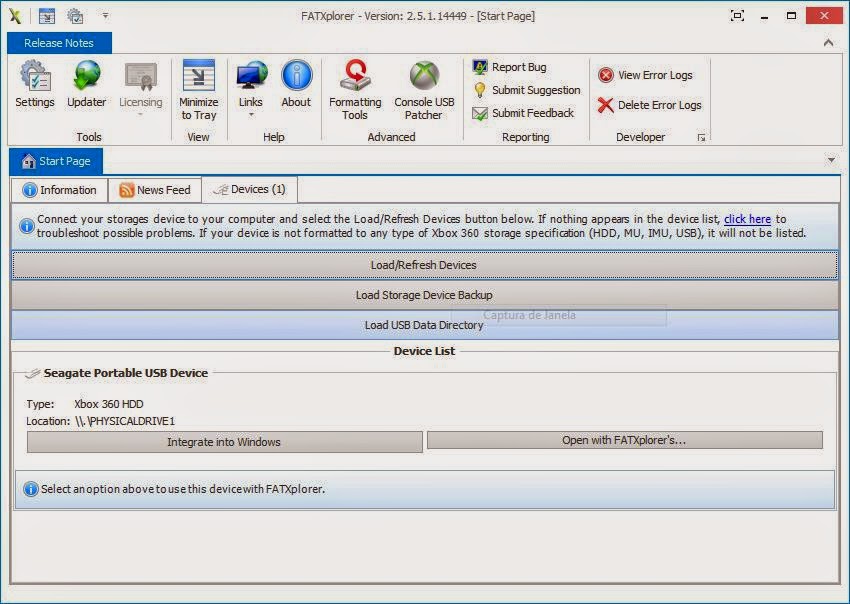Open the quick access toolbar customize arrow
This screenshot has width=850, height=604.
pyautogui.click(x=105, y=16)
